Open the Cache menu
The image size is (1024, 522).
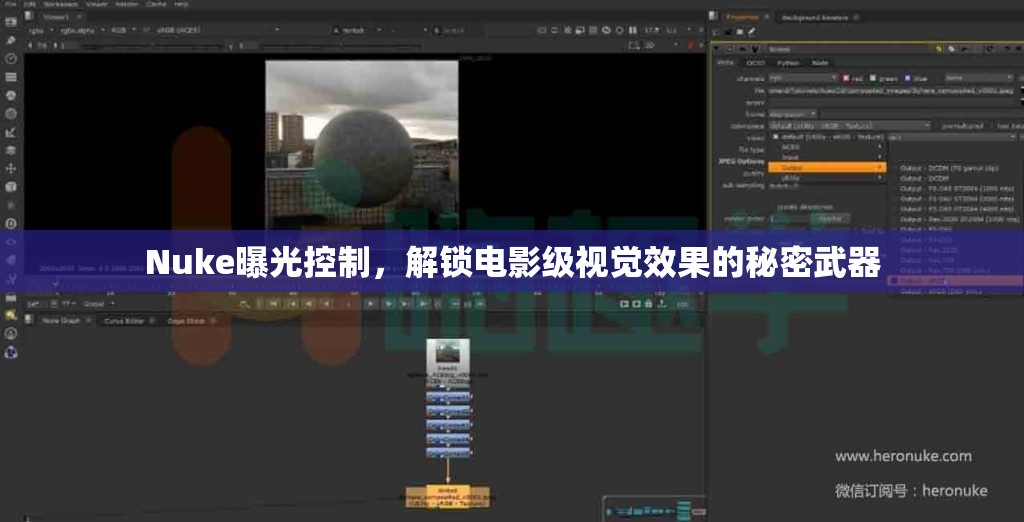coord(156,4)
